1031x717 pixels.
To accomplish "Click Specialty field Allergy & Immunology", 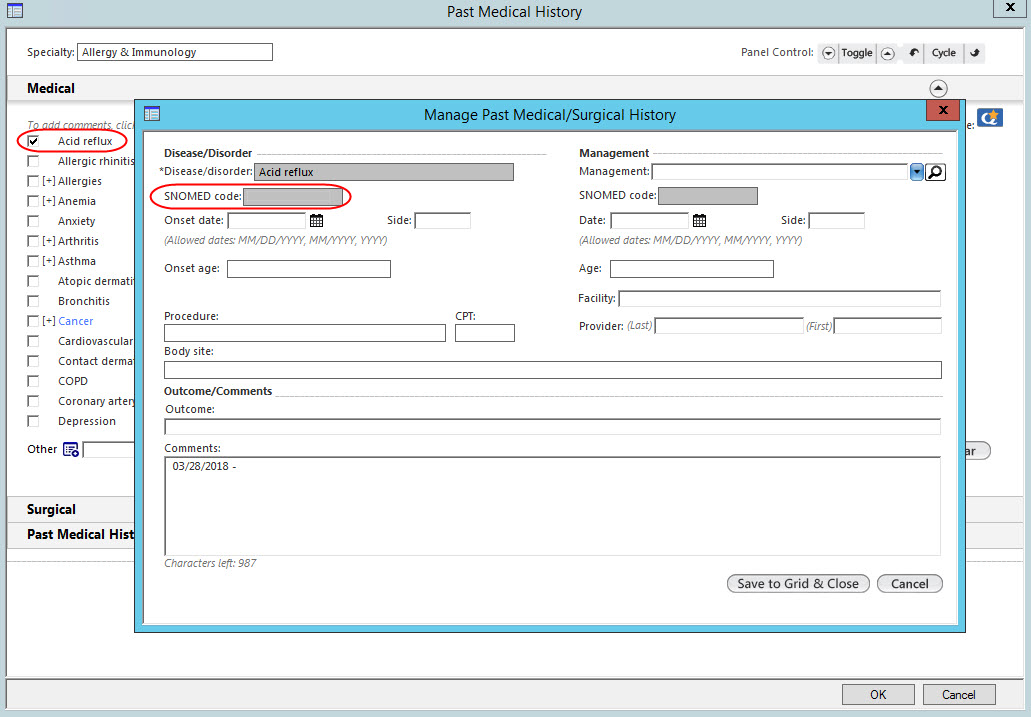I will point(175,52).
